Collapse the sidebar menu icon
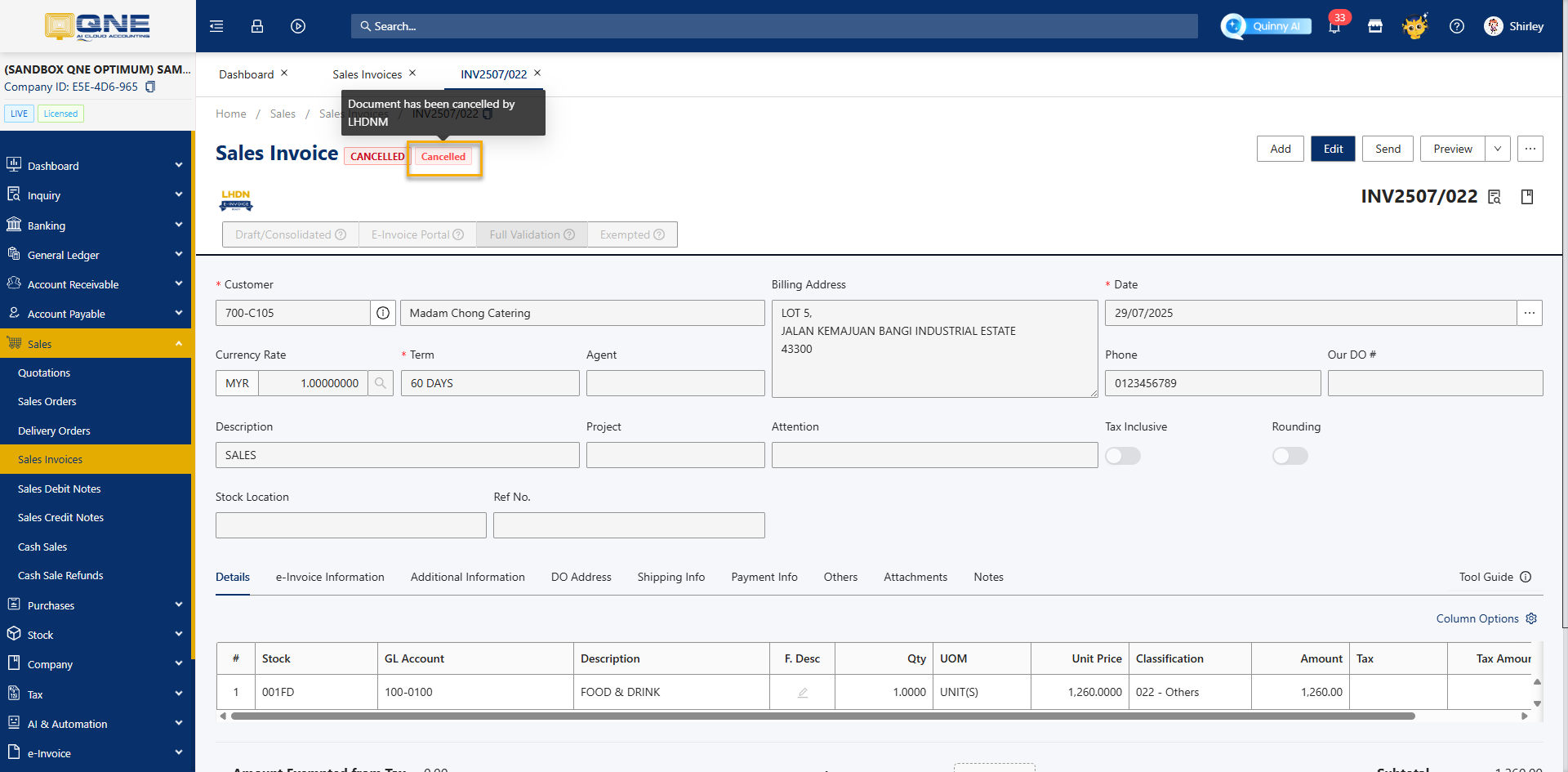The height and width of the screenshot is (772, 1568). click(x=216, y=26)
